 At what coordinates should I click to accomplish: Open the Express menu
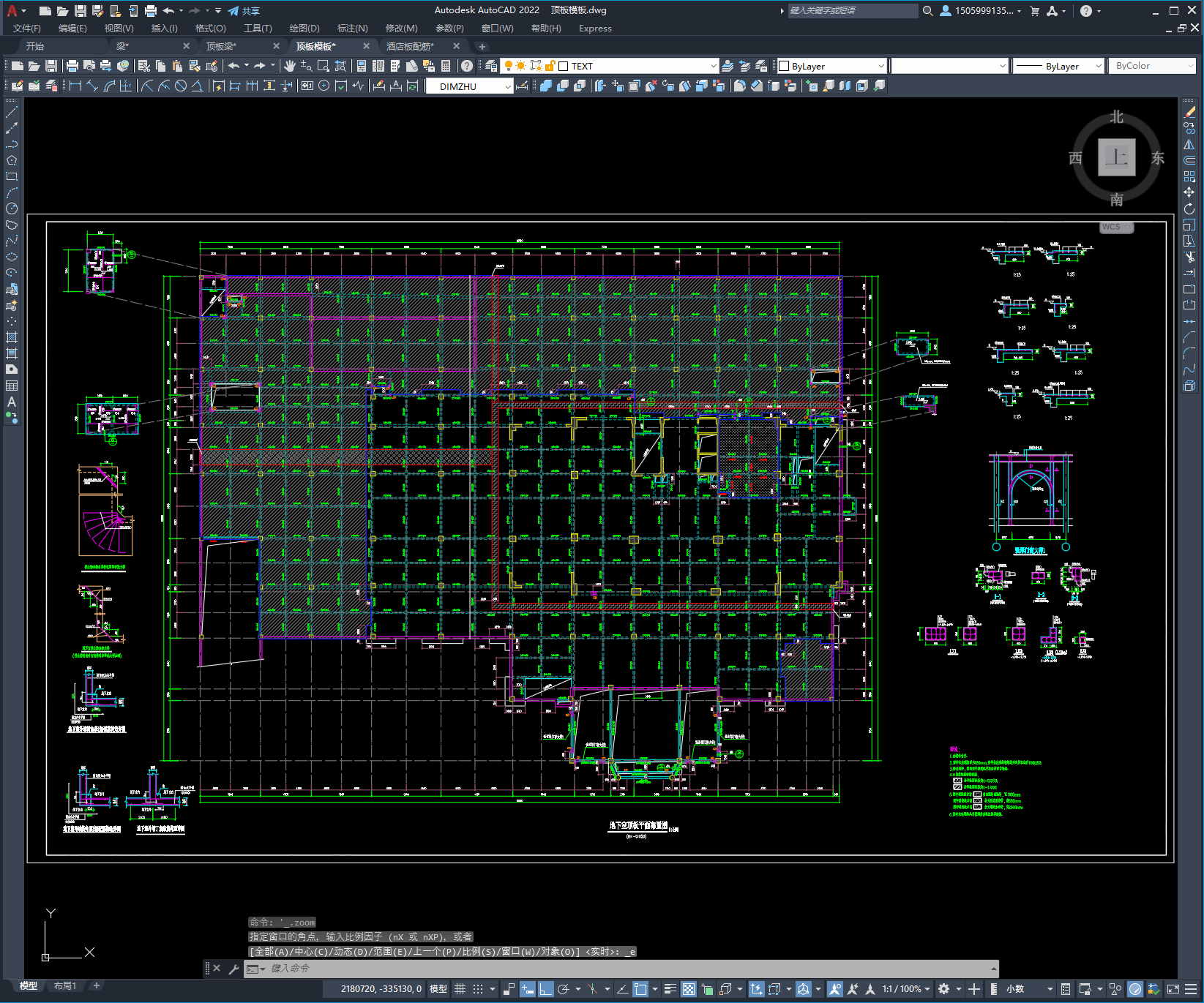(595, 29)
